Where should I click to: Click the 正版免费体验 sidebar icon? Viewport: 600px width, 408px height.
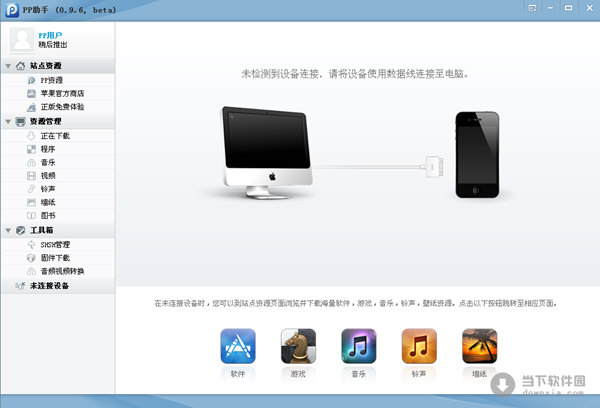(x=31, y=107)
